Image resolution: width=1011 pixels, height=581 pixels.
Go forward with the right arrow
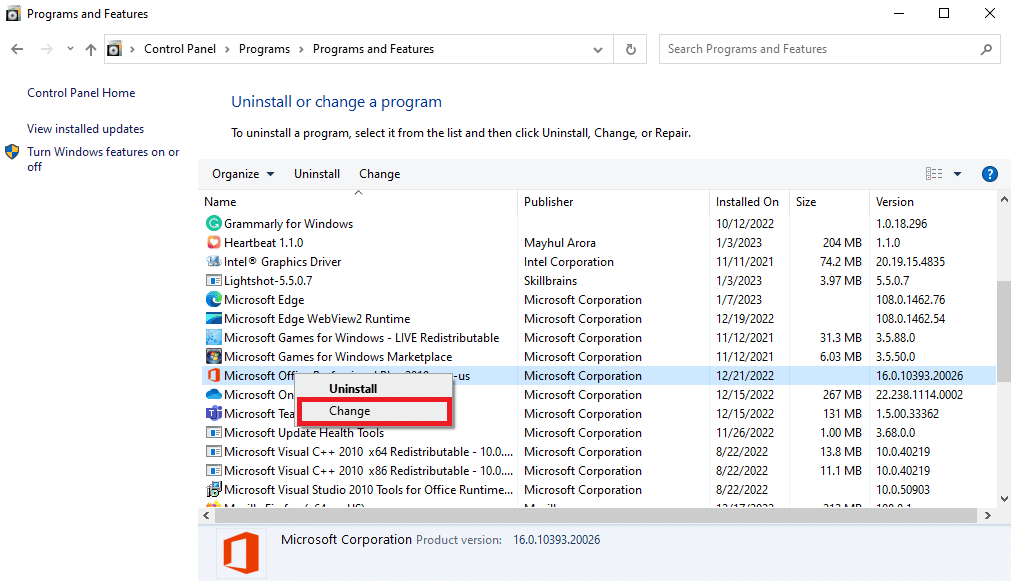[46, 49]
